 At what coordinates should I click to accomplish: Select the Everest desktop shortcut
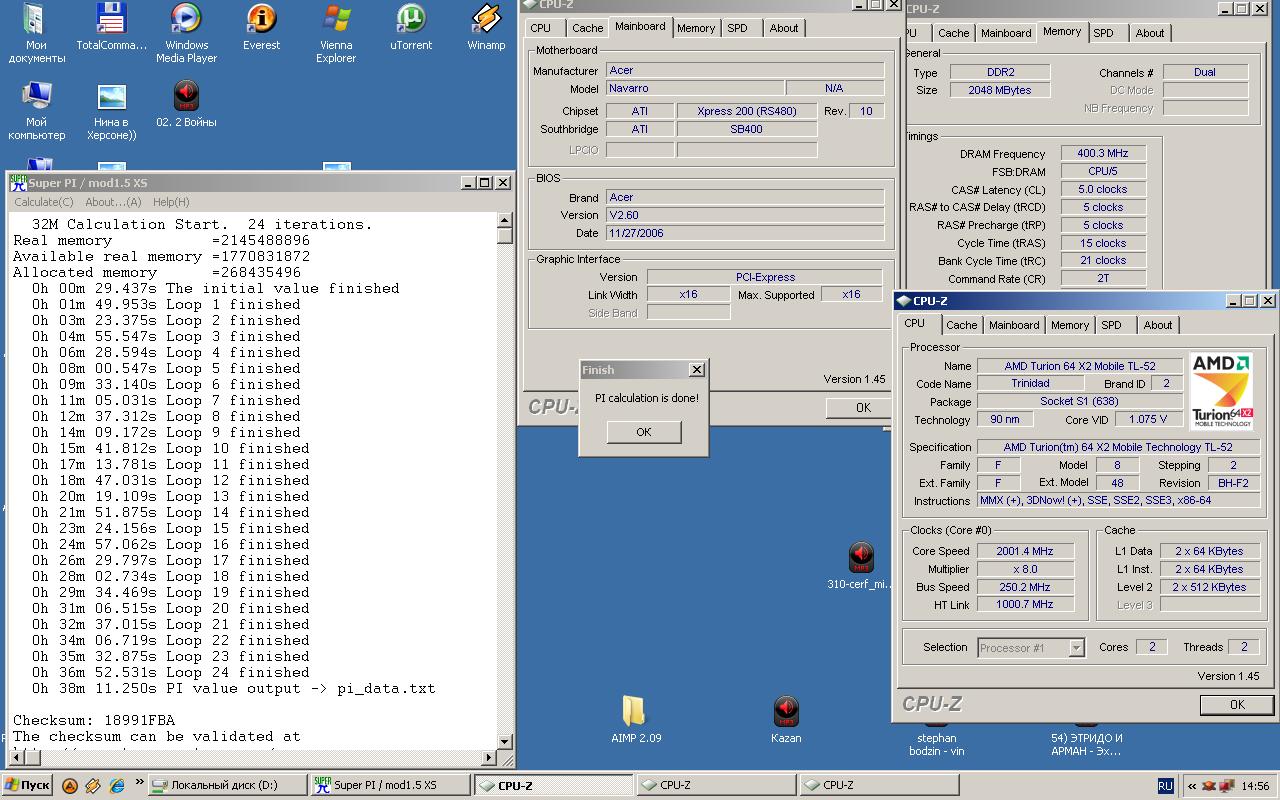click(x=261, y=28)
